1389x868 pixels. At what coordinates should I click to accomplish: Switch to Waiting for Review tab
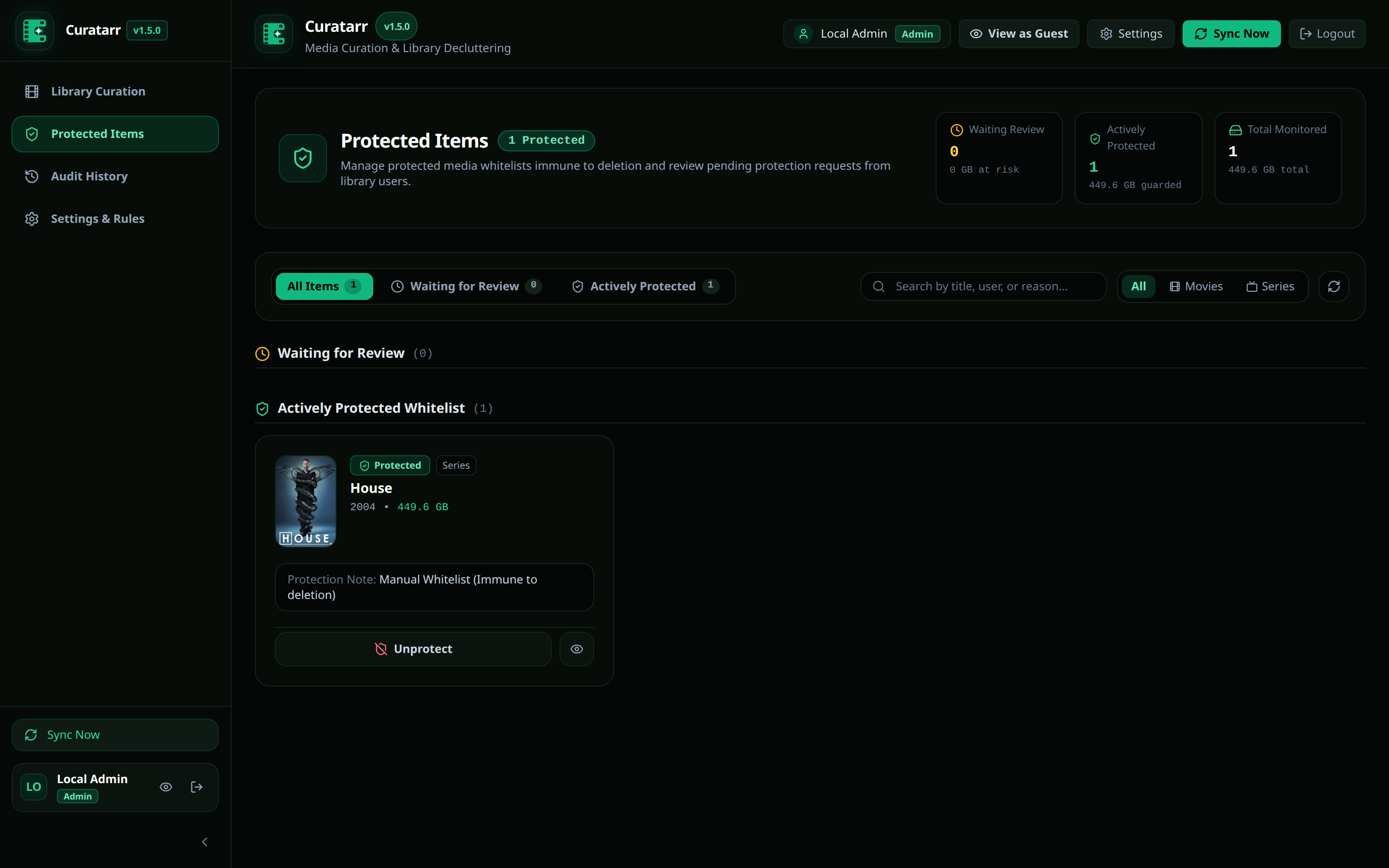[x=466, y=286]
